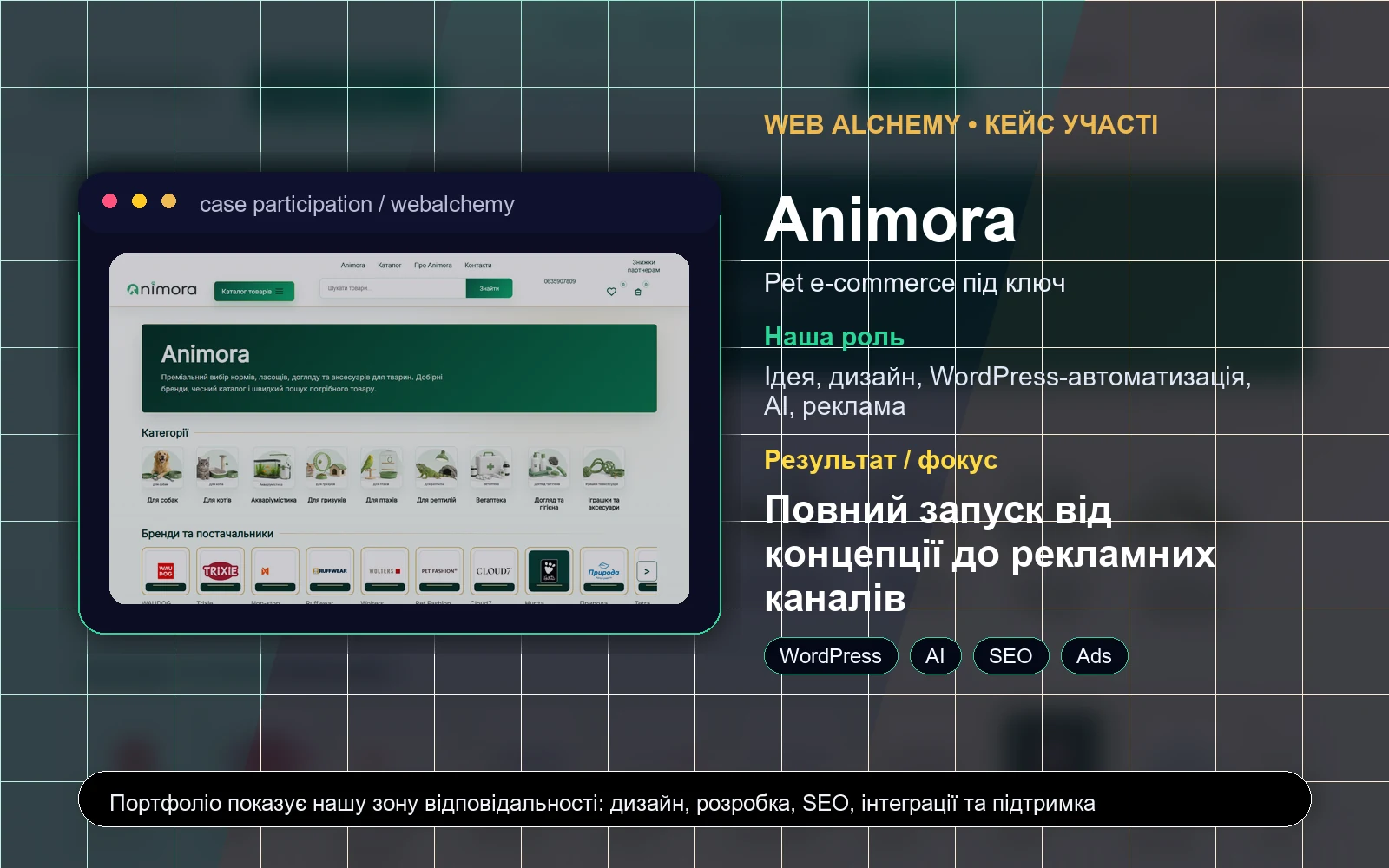
Task: Open the Для котів category thumbnail
Action: click(x=217, y=468)
